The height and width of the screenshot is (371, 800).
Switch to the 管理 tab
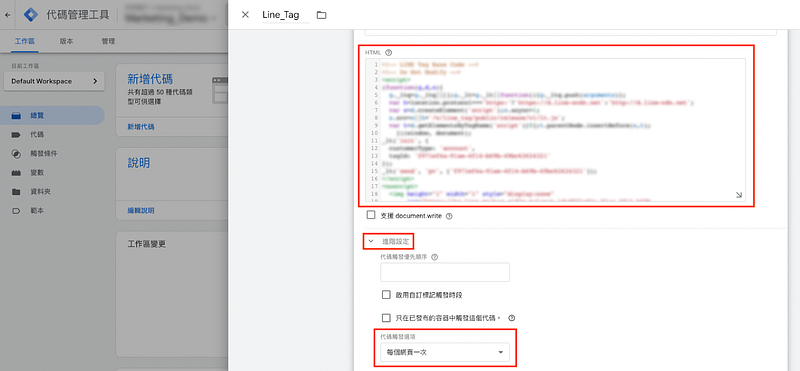[x=108, y=41]
